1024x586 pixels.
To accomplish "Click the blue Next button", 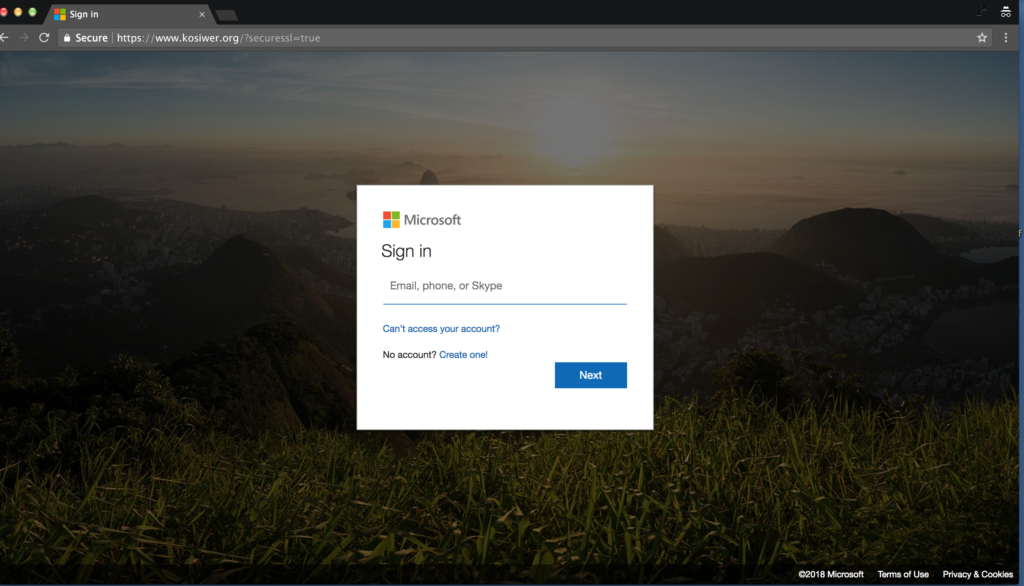I will click(590, 375).
